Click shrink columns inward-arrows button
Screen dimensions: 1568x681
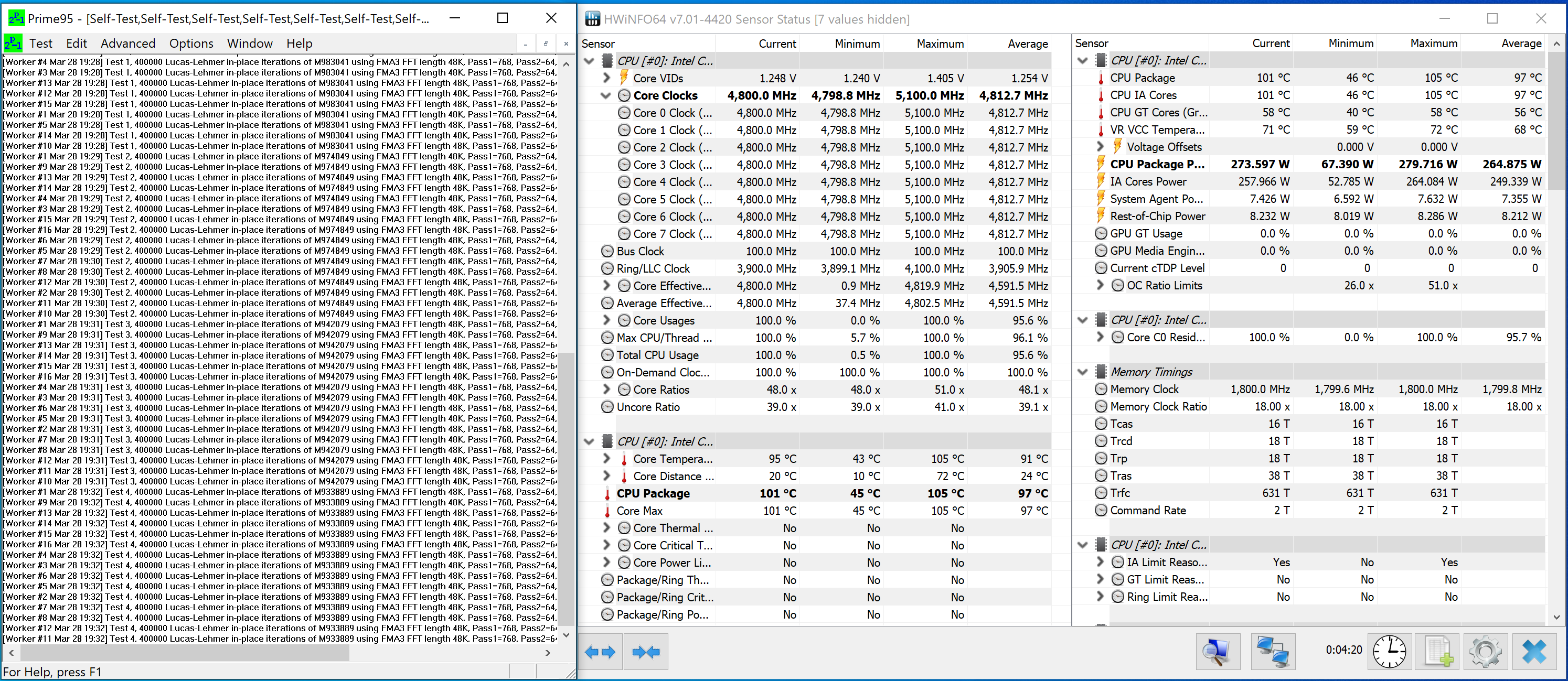pyautogui.click(x=646, y=652)
